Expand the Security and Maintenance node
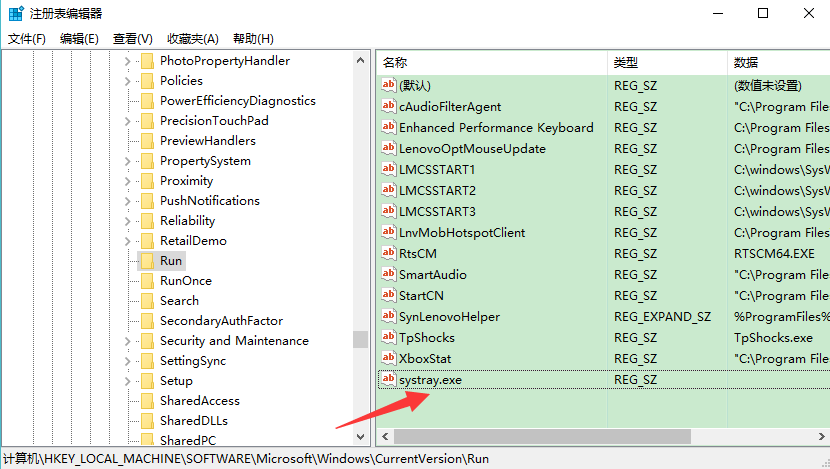This screenshot has width=830, height=469. (x=127, y=341)
